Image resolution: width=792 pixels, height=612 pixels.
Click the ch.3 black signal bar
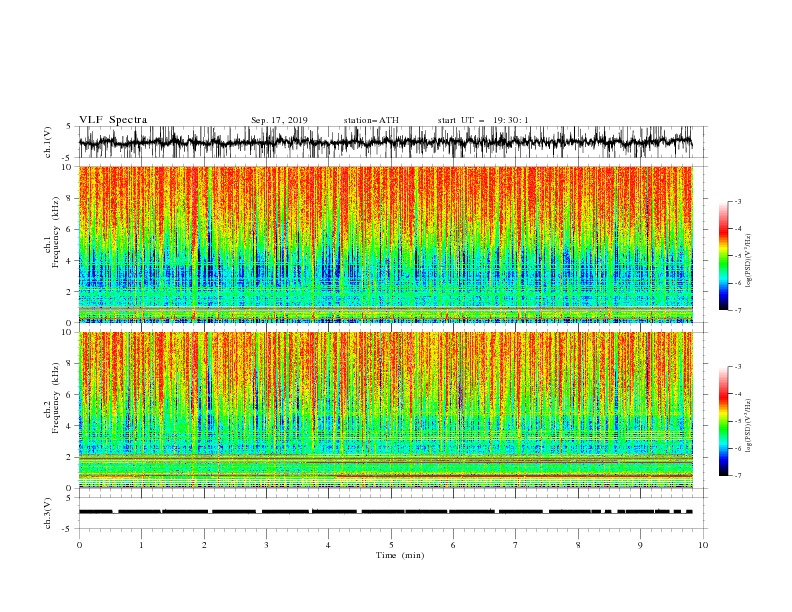click(386, 512)
